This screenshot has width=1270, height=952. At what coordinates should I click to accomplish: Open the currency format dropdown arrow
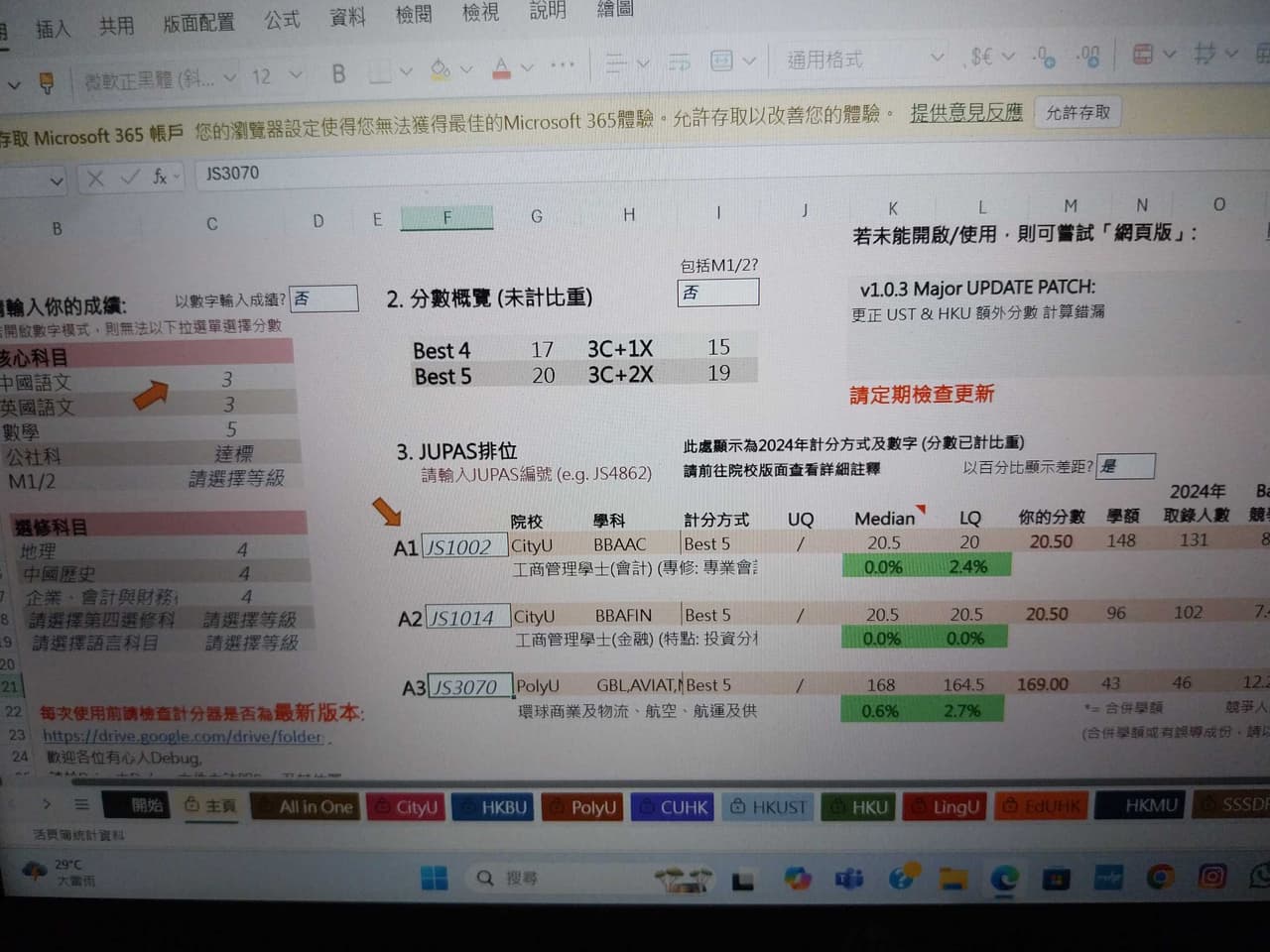click(x=1009, y=56)
